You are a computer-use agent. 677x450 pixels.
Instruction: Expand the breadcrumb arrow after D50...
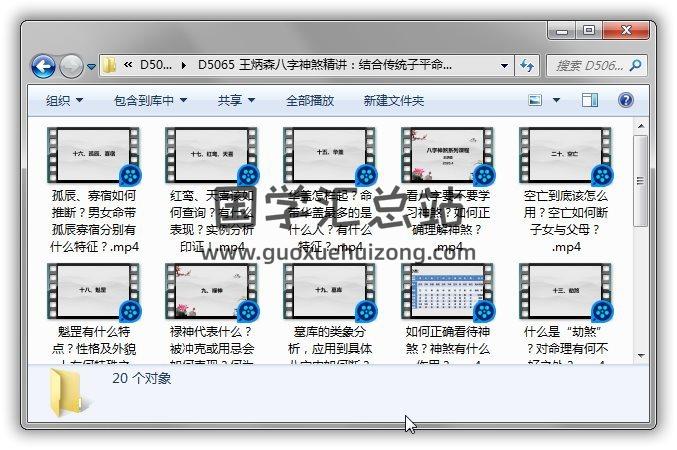[184, 65]
